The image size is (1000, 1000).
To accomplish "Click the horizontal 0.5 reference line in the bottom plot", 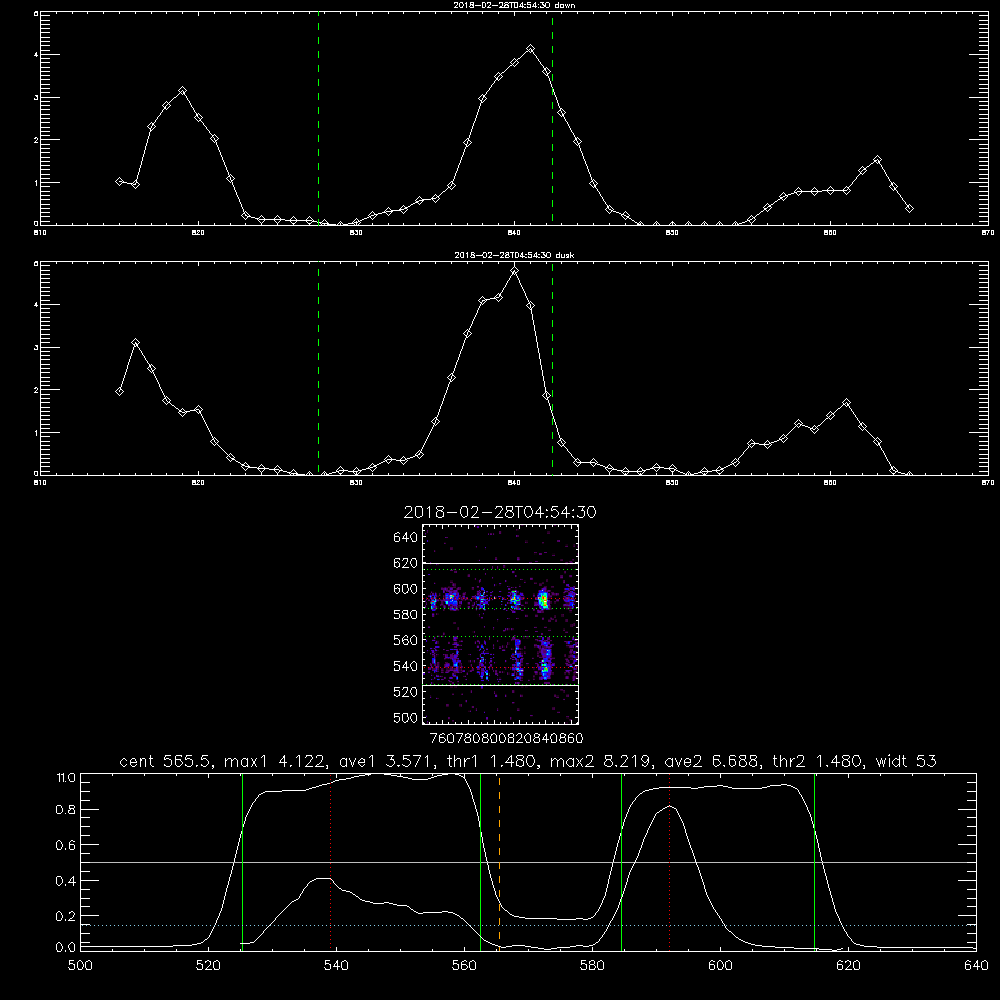I will click(x=528, y=862).
